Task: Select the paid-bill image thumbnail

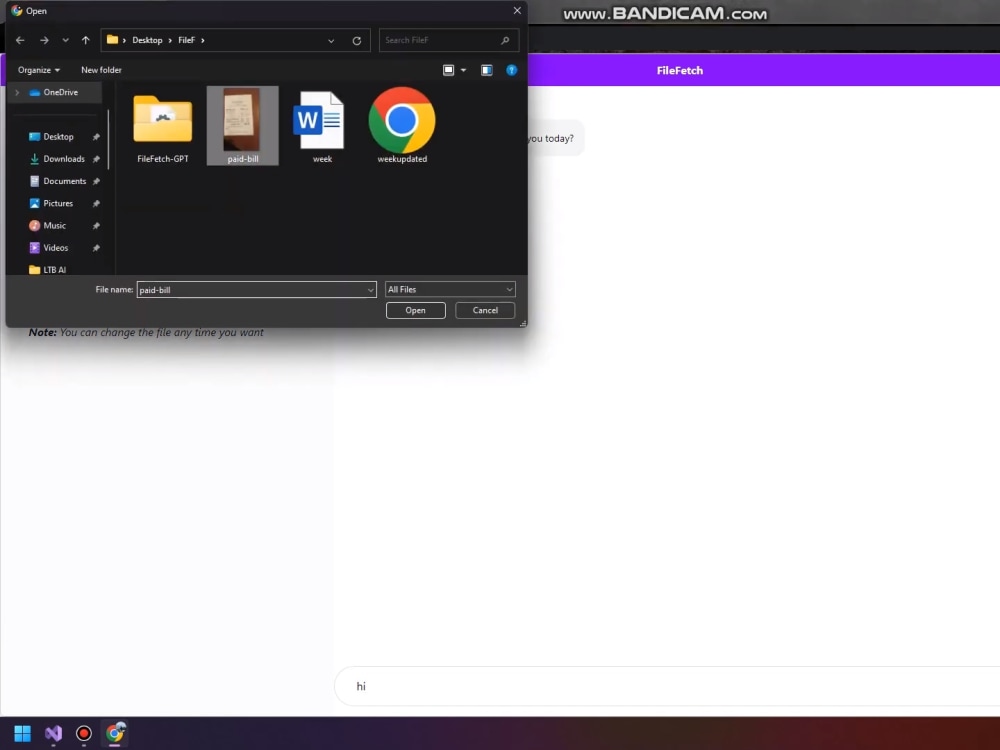Action: click(242, 126)
